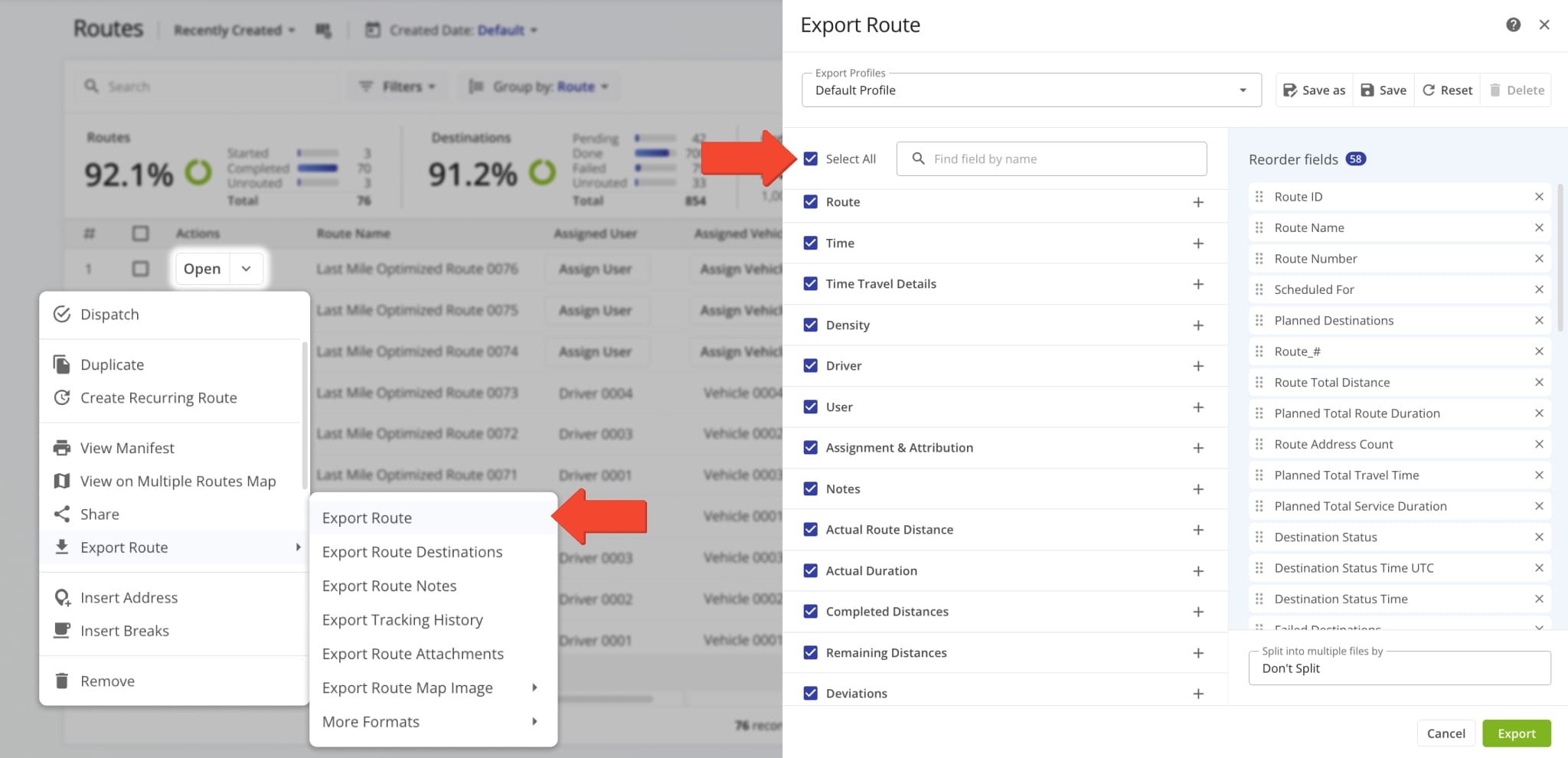The height and width of the screenshot is (758, 1568).
Task: Toggle the Time Travel Details checkbox
Action: click(811, 284)
